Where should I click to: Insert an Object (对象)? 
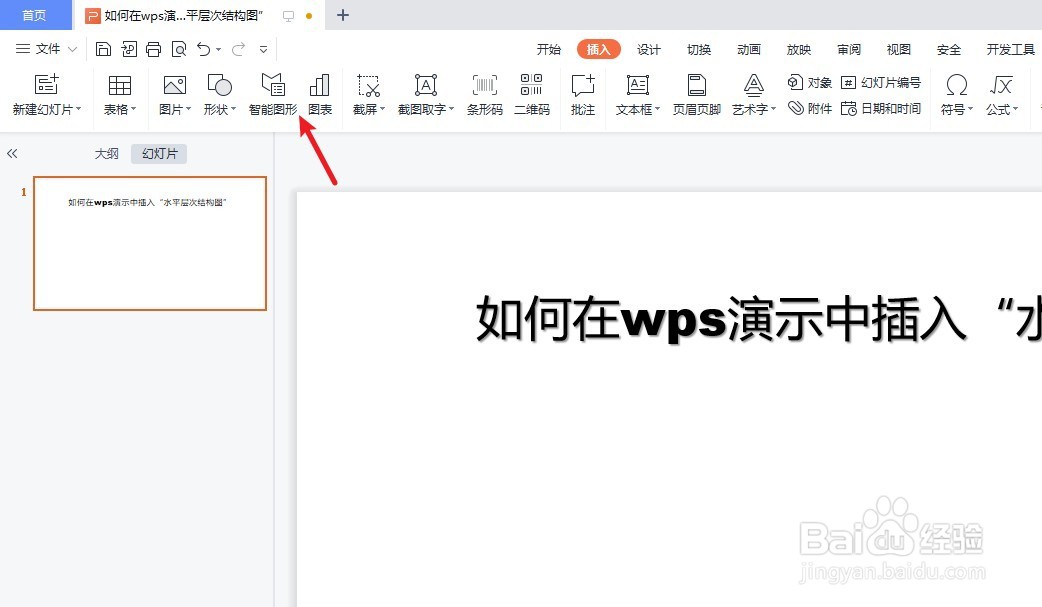(809, 82)
